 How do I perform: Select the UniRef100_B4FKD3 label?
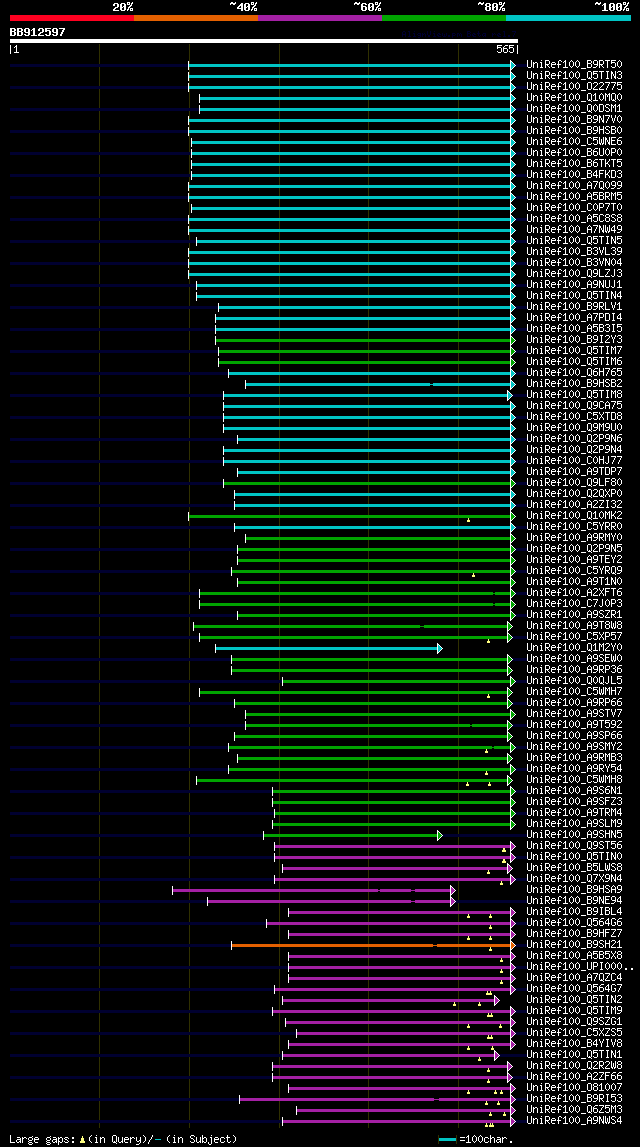point(574,175)
